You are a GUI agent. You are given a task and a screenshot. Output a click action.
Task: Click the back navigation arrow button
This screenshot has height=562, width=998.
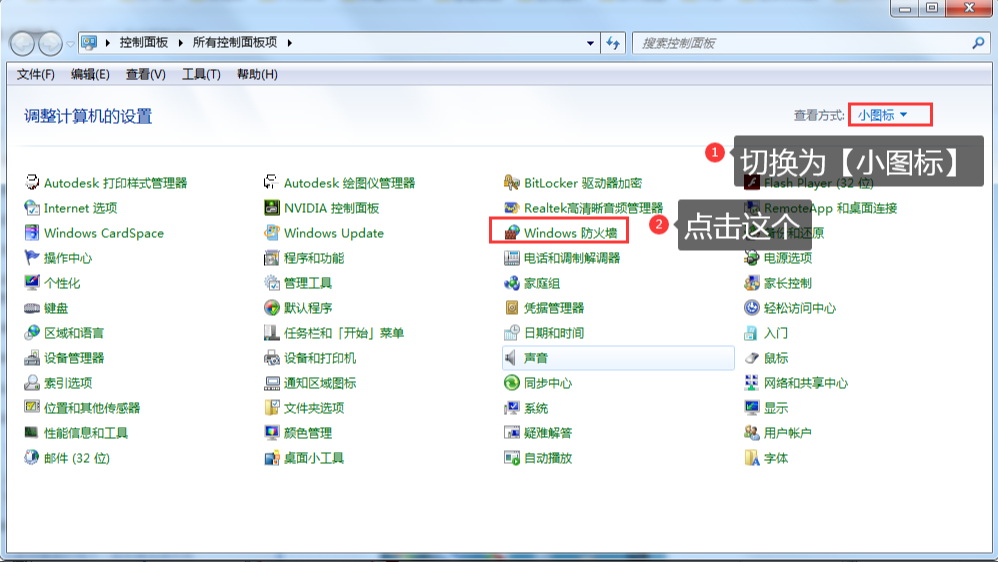tap(22, 44)
